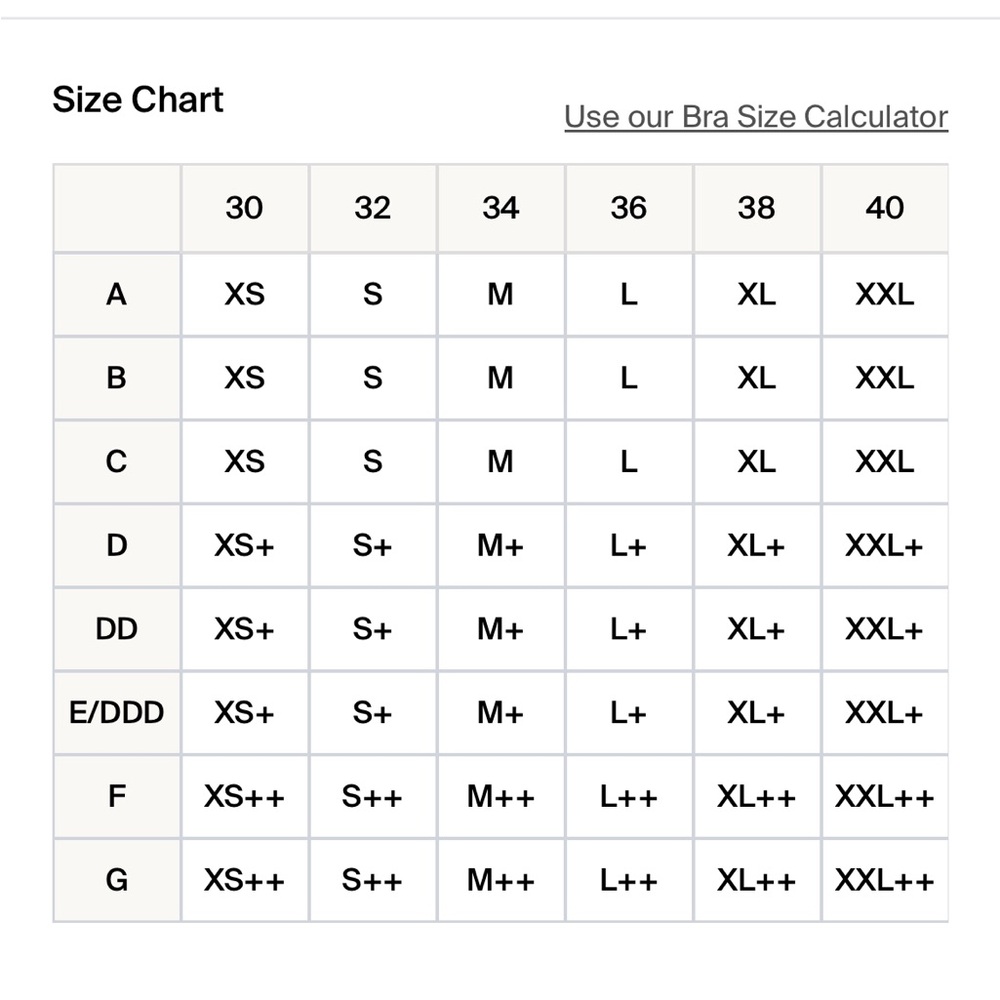The image size is (1000, 1000).
Task: Click the cup A row label
Action: click(117, 295)
